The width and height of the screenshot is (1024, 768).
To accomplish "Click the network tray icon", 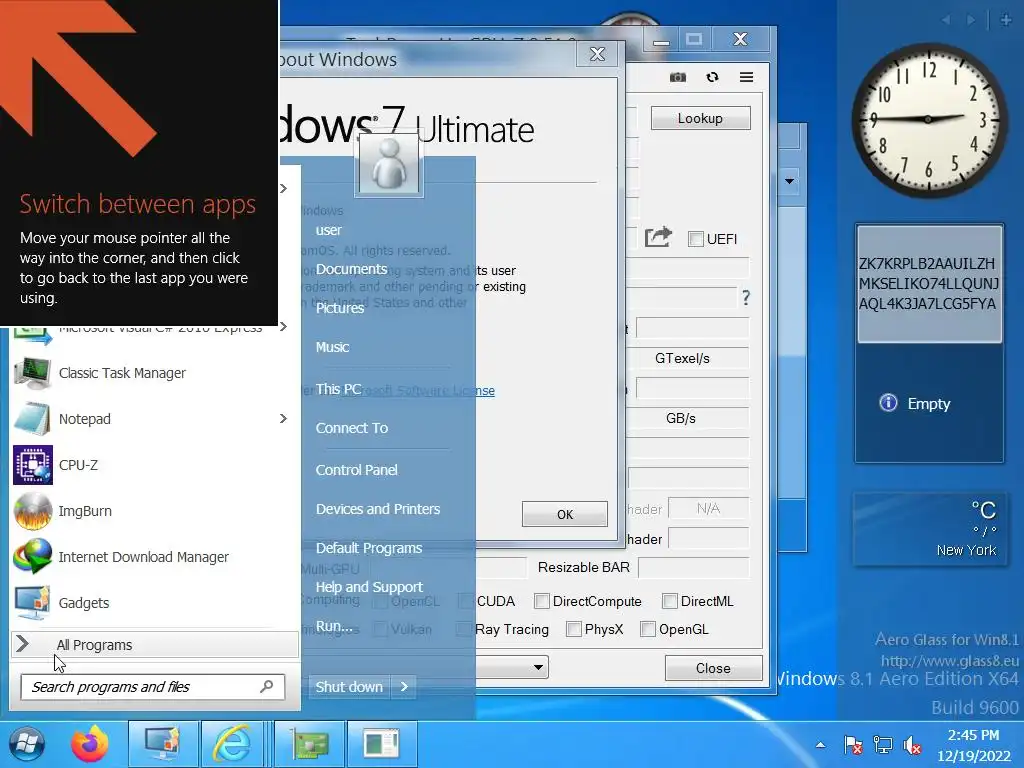I will 882,745.
